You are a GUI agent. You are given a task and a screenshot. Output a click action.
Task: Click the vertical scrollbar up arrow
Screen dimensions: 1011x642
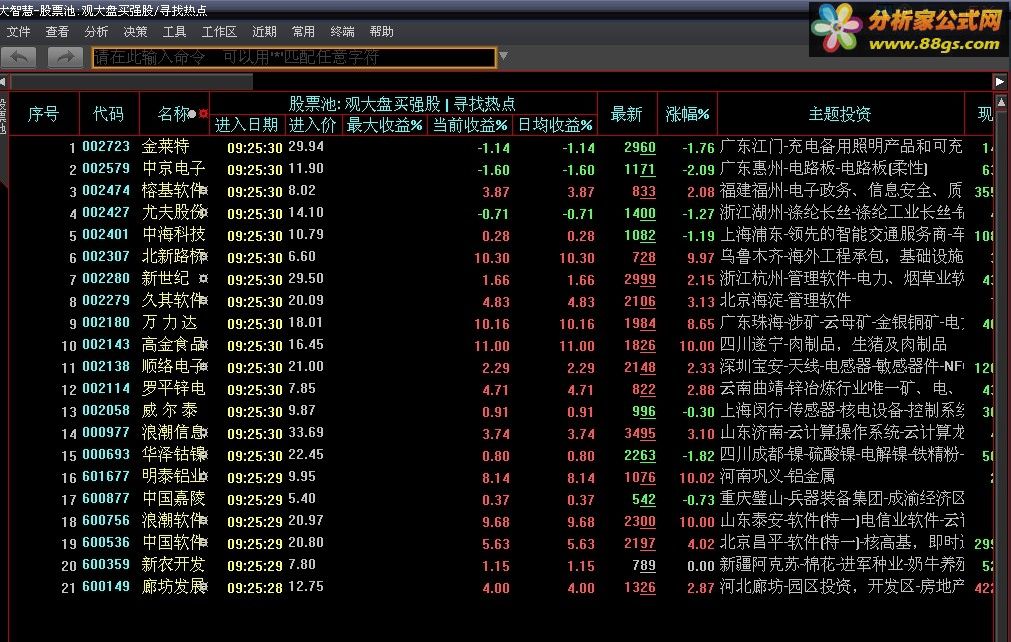click(1001, 102)
